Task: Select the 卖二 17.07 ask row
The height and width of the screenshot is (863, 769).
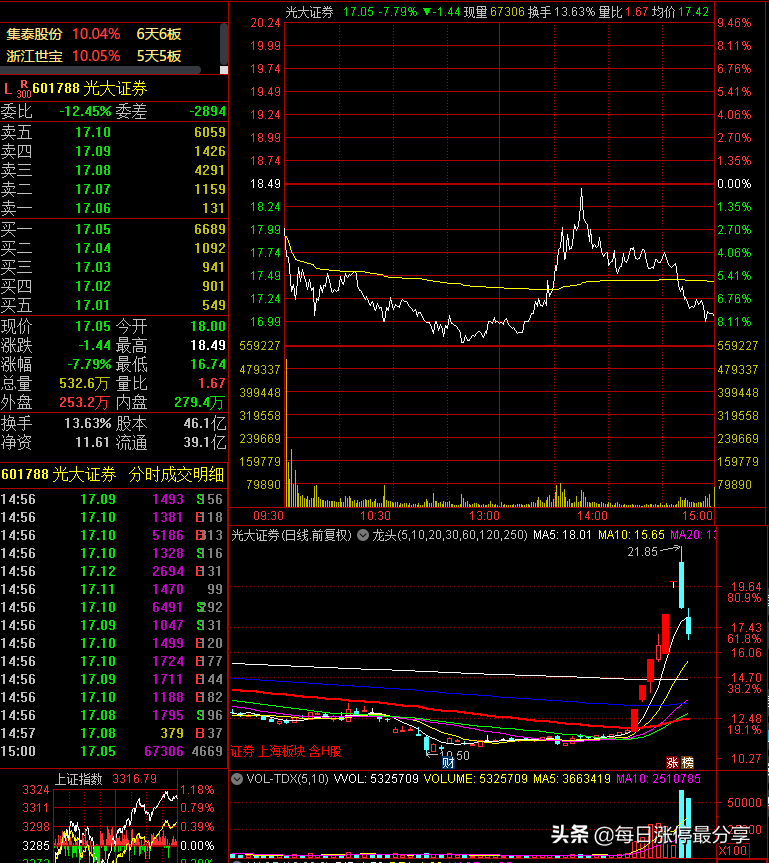Action: 113,189
